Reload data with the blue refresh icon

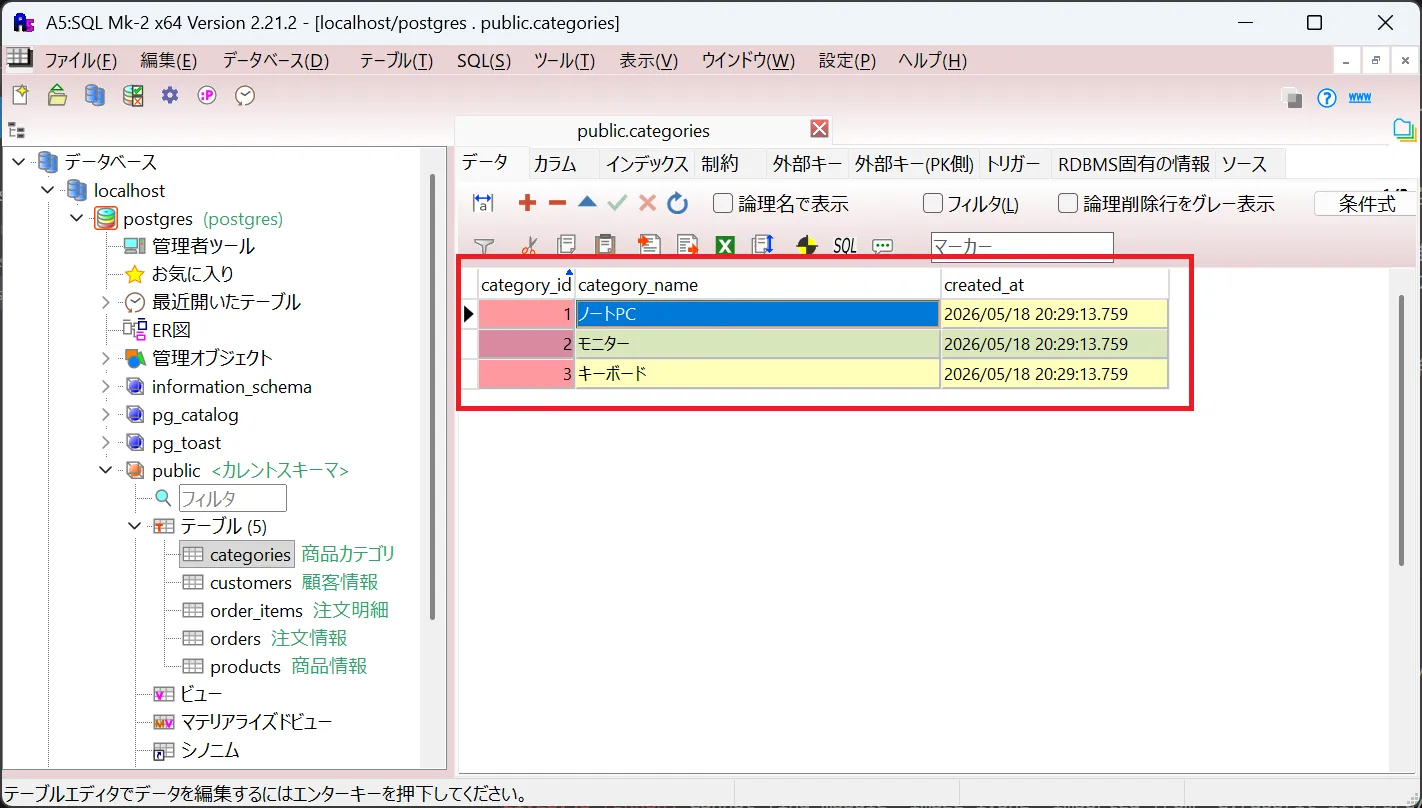tap(678, 203)
